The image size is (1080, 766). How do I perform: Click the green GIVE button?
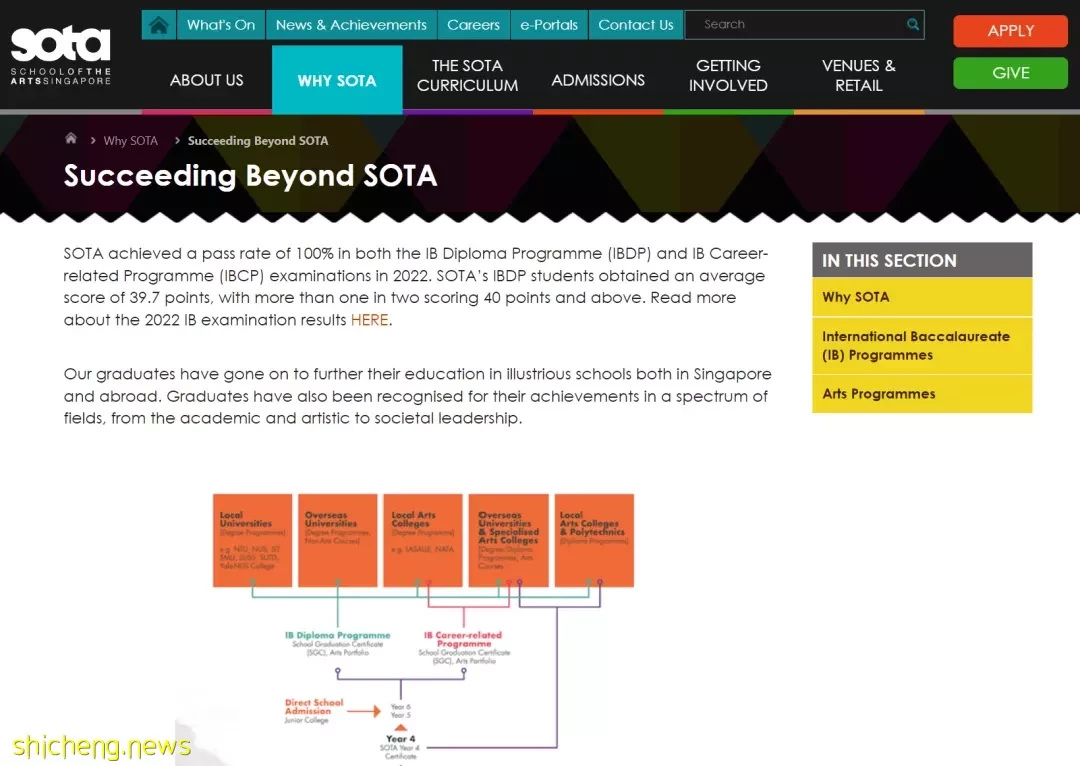[x=1010, y=73]
